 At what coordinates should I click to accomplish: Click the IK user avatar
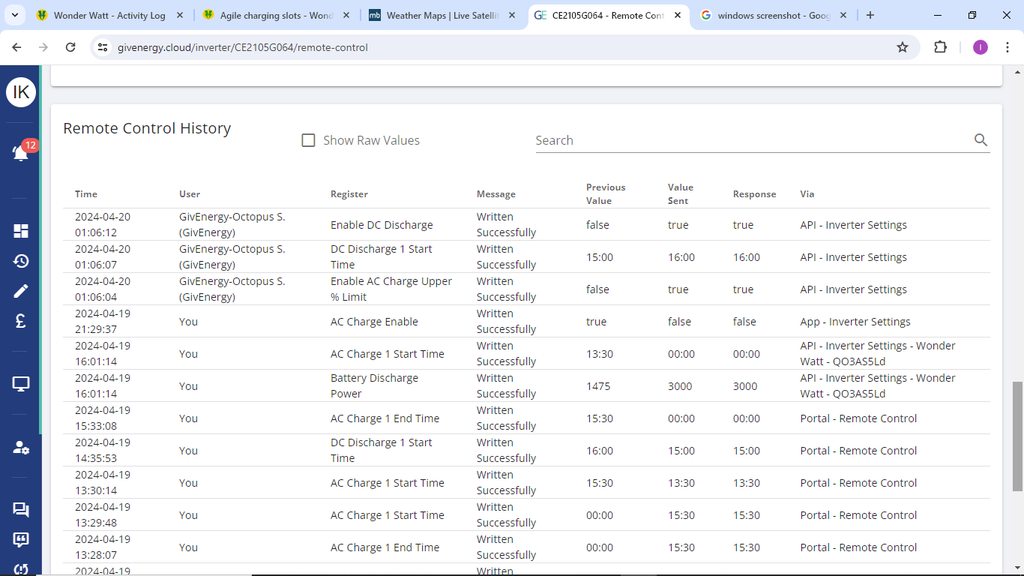20,93
